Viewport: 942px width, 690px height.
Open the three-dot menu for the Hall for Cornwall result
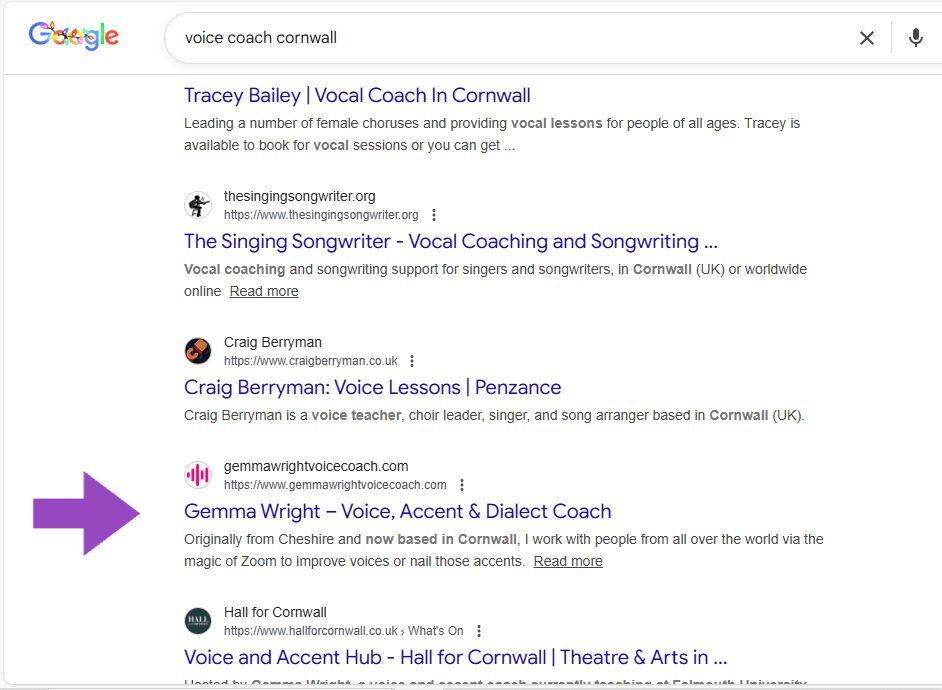click(x=479, y=631)
